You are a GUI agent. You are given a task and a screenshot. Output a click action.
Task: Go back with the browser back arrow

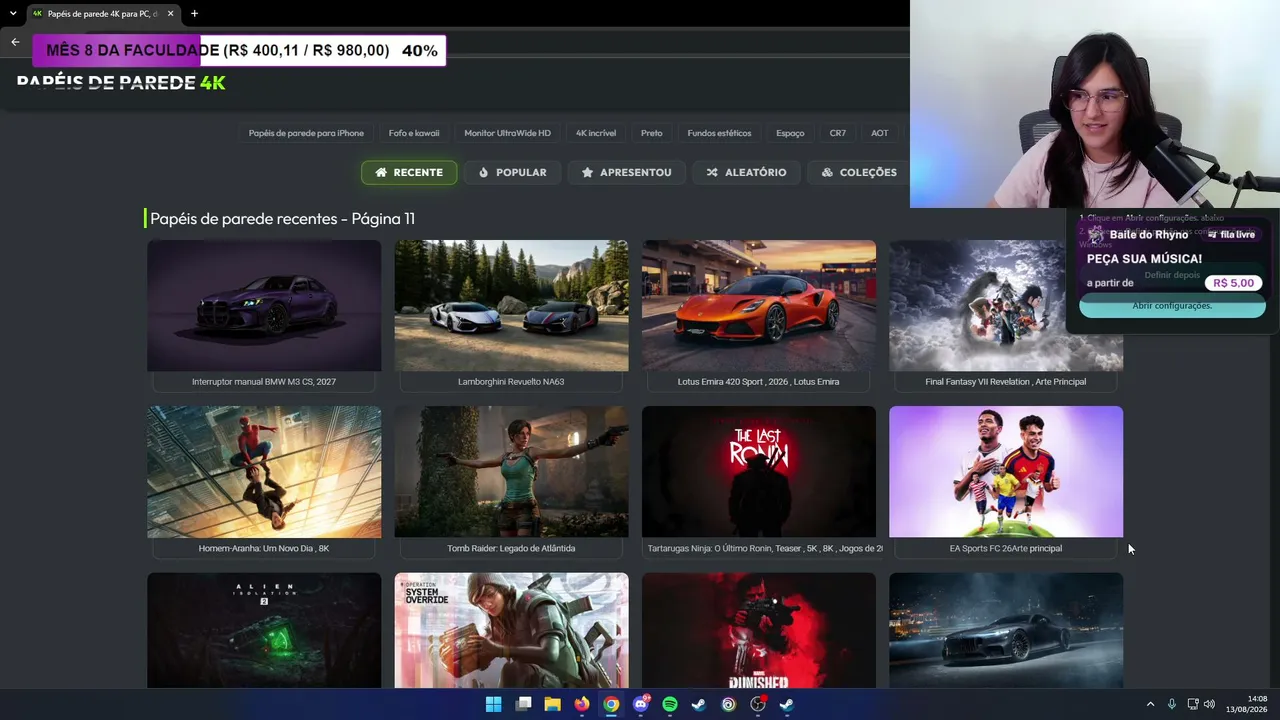click(15, 42)
